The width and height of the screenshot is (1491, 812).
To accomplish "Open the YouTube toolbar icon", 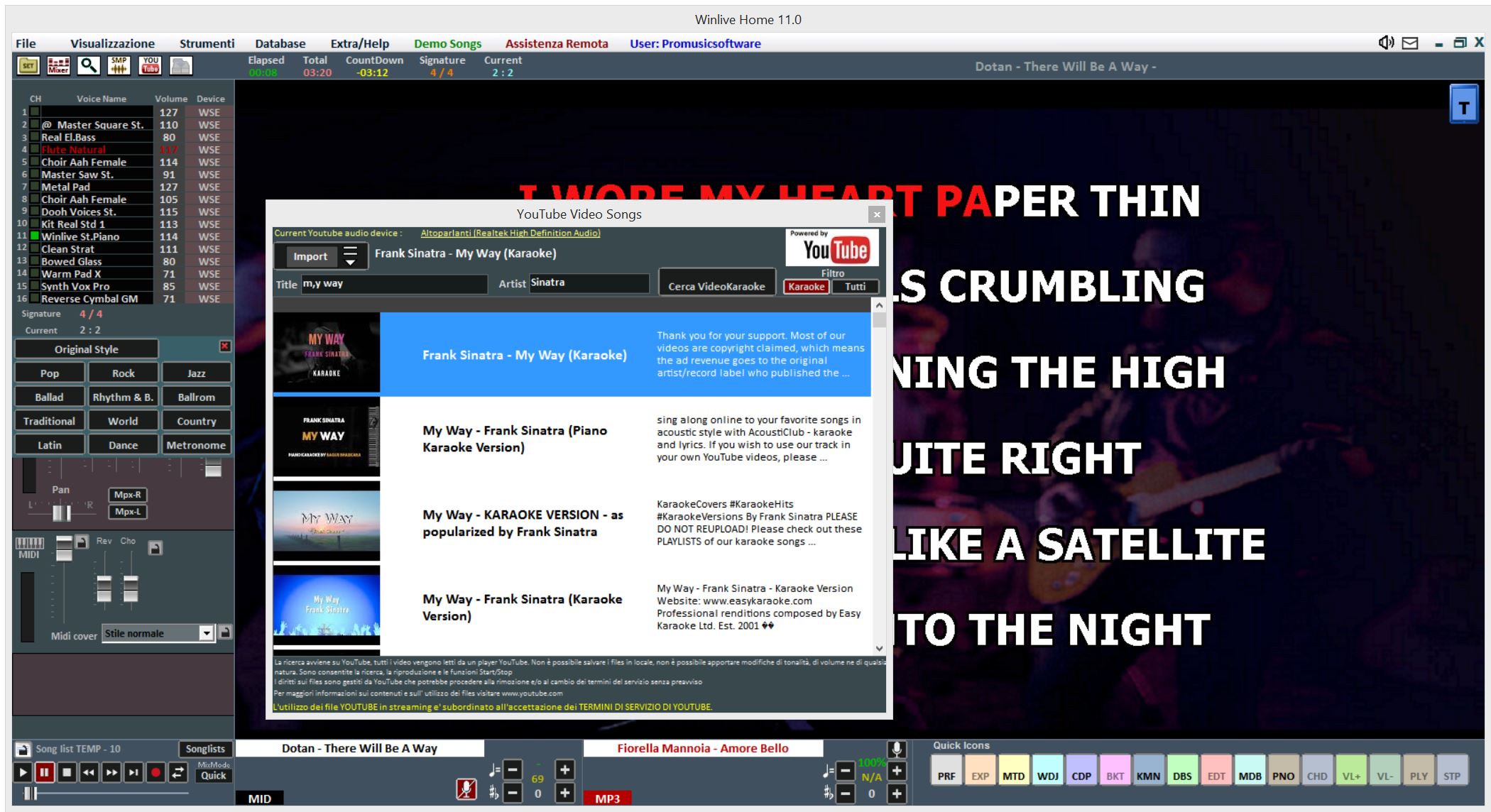I will 151,66.
